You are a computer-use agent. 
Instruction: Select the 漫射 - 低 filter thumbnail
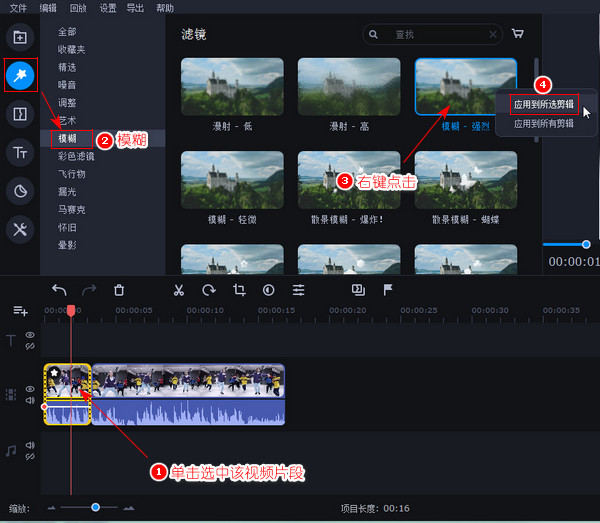point(232,86)
